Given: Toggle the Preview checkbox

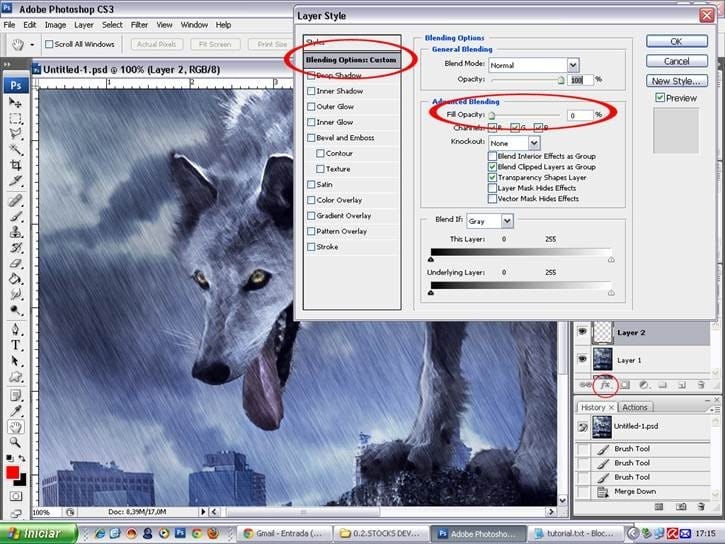Looking at the screenshot, I should click(x=660, y=98).
